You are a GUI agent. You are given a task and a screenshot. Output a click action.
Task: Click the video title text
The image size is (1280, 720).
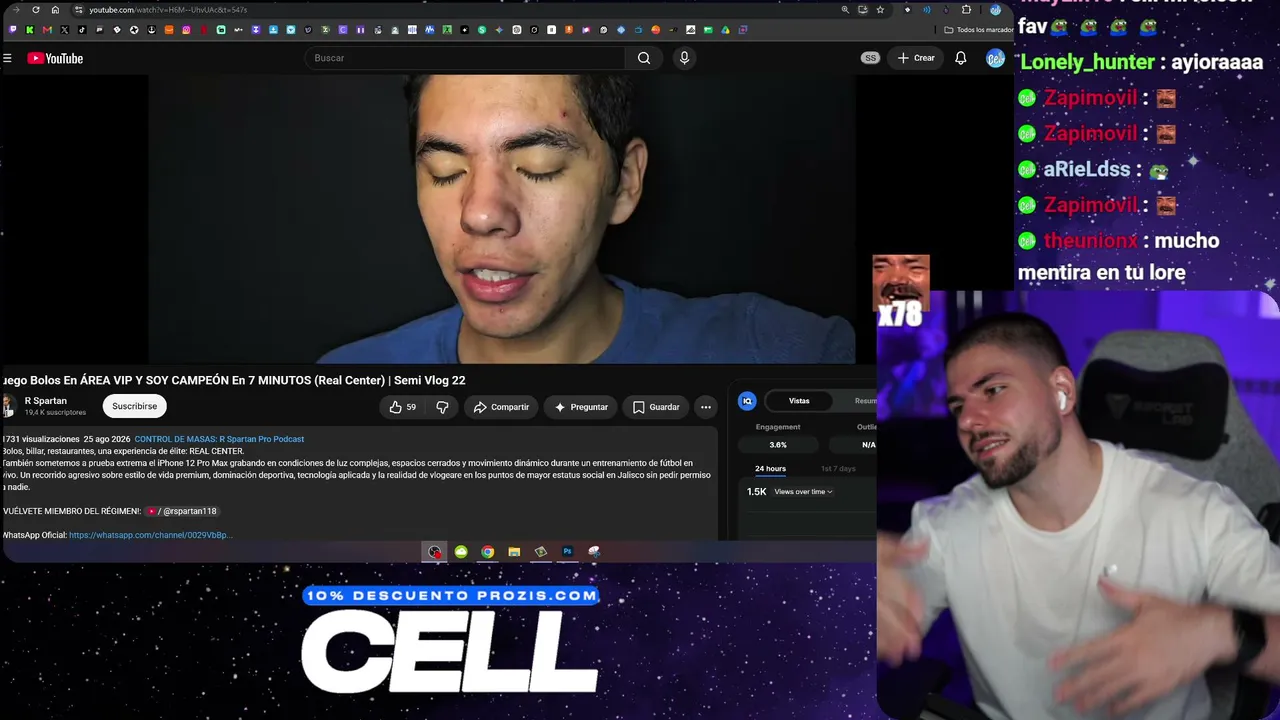pos(234,380)
